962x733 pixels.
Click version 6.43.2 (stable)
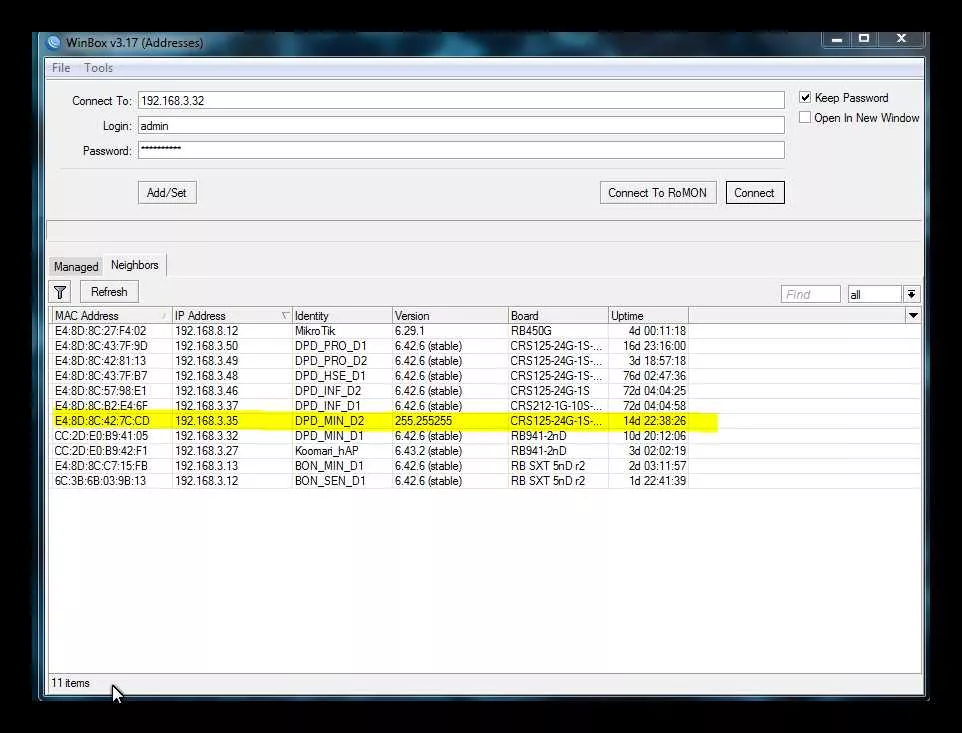[x=428, y=451]
